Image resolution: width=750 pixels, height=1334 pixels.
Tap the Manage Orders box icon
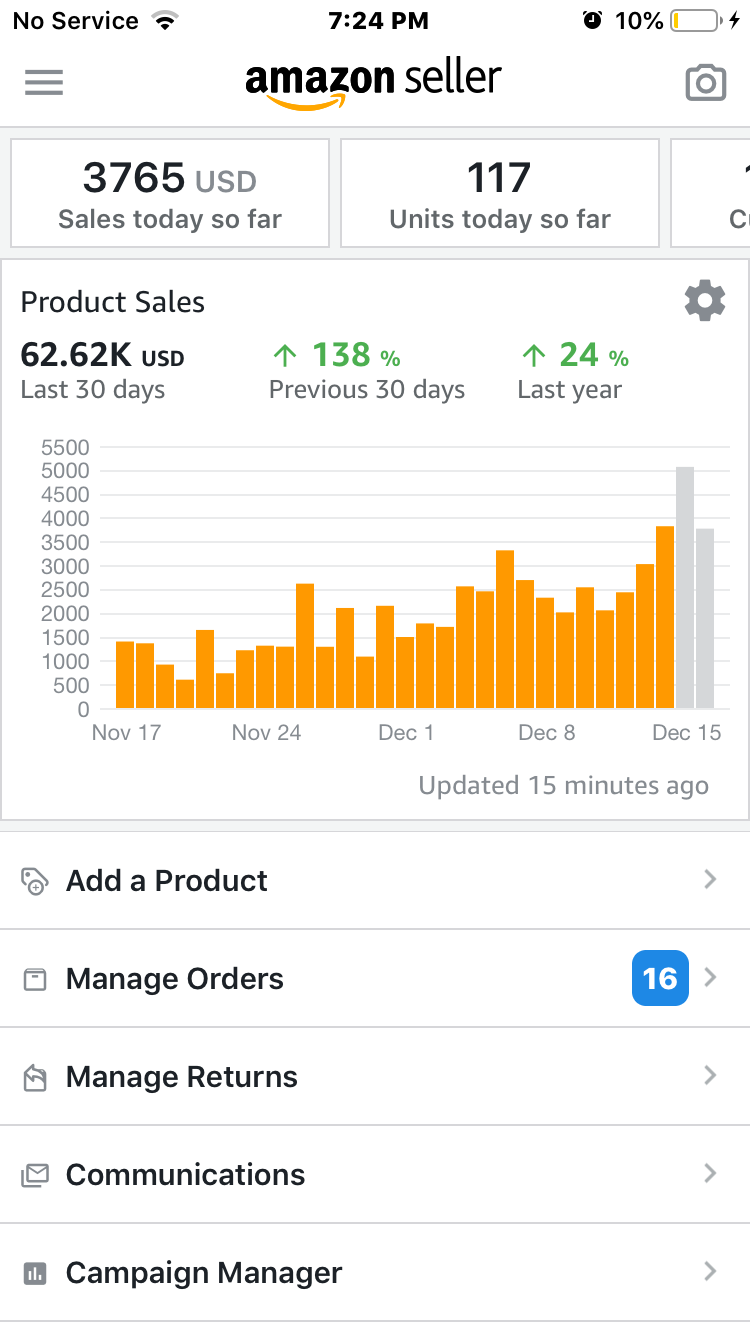click(35, 979)
